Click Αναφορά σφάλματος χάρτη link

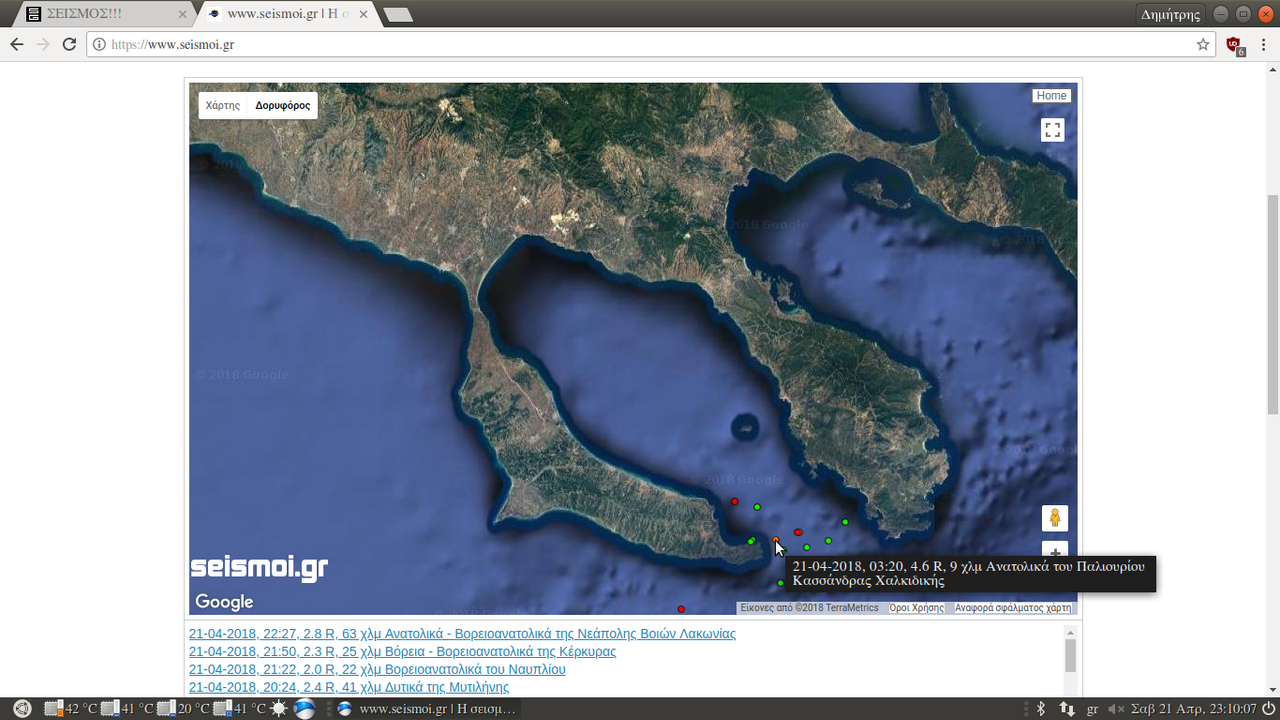[x=1012, y=608]
